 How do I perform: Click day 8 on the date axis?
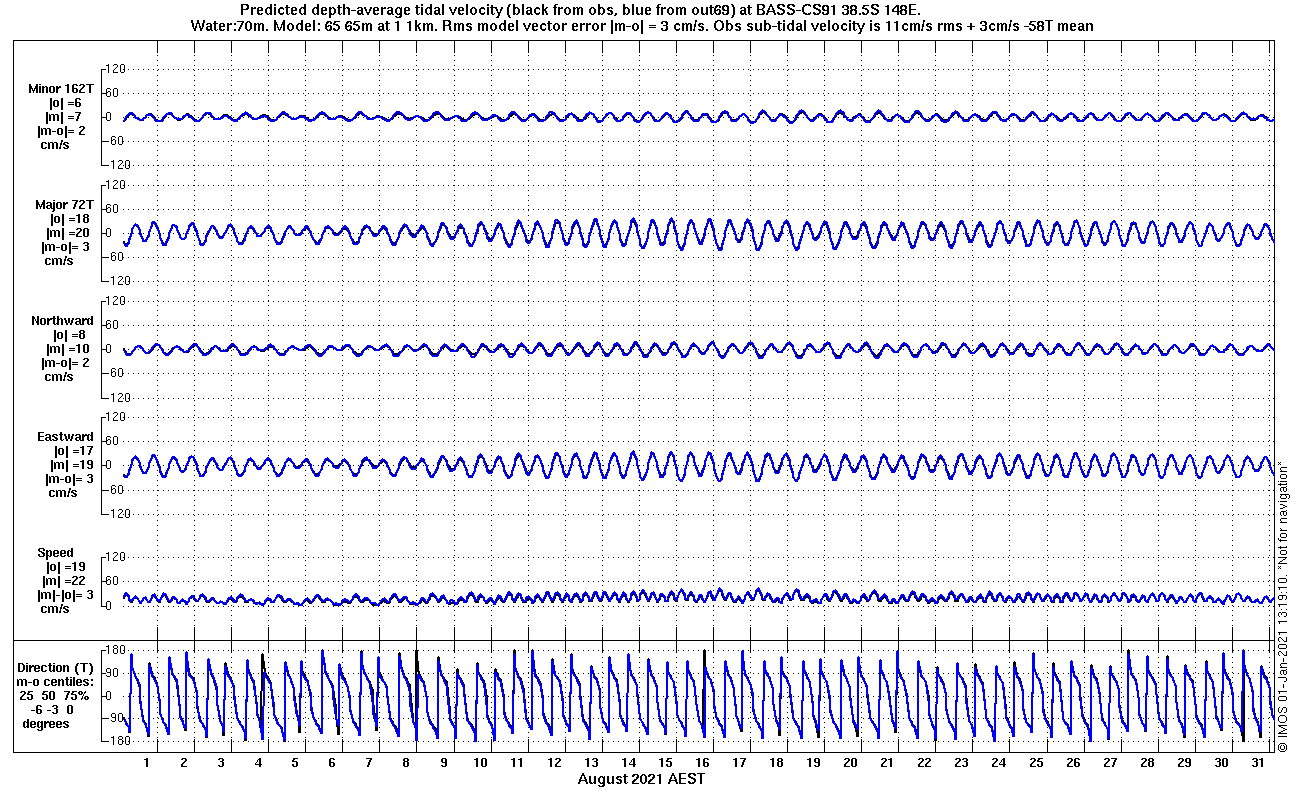[406, 762]
